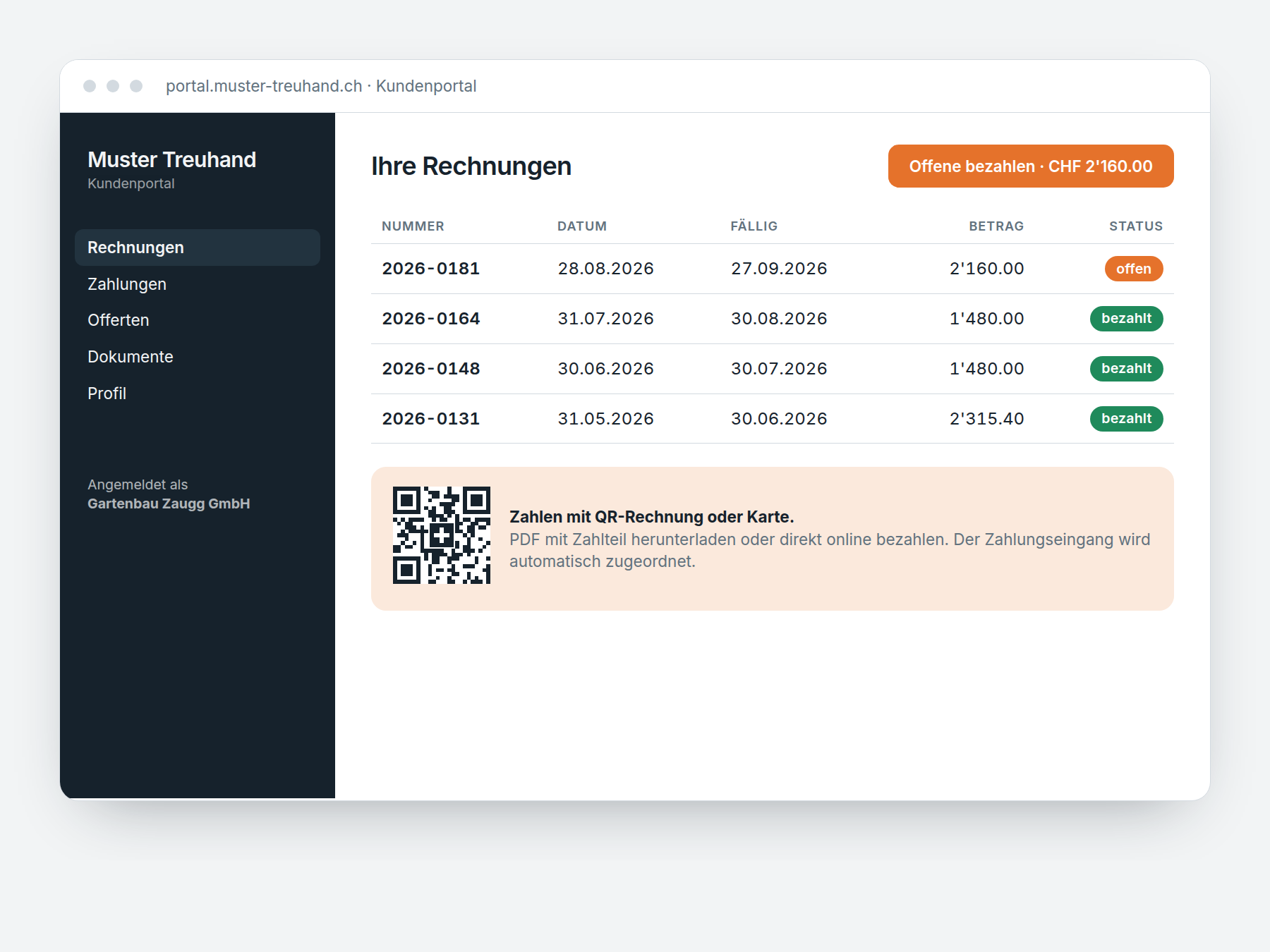Select invoice 2026-0148 row

click(x=773, y=369)
